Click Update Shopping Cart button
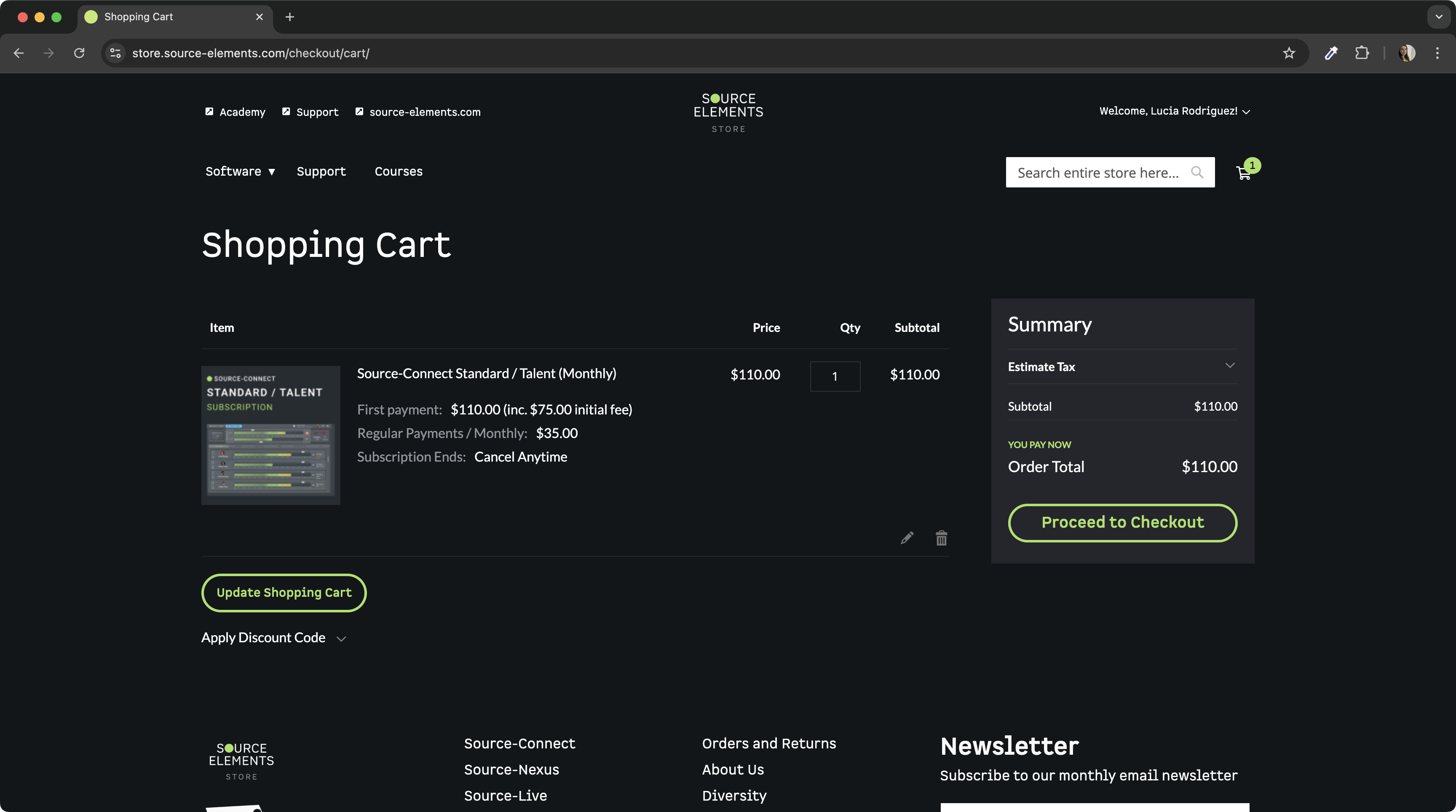Viewport: 1456px width, 812px height. [284, 593]
